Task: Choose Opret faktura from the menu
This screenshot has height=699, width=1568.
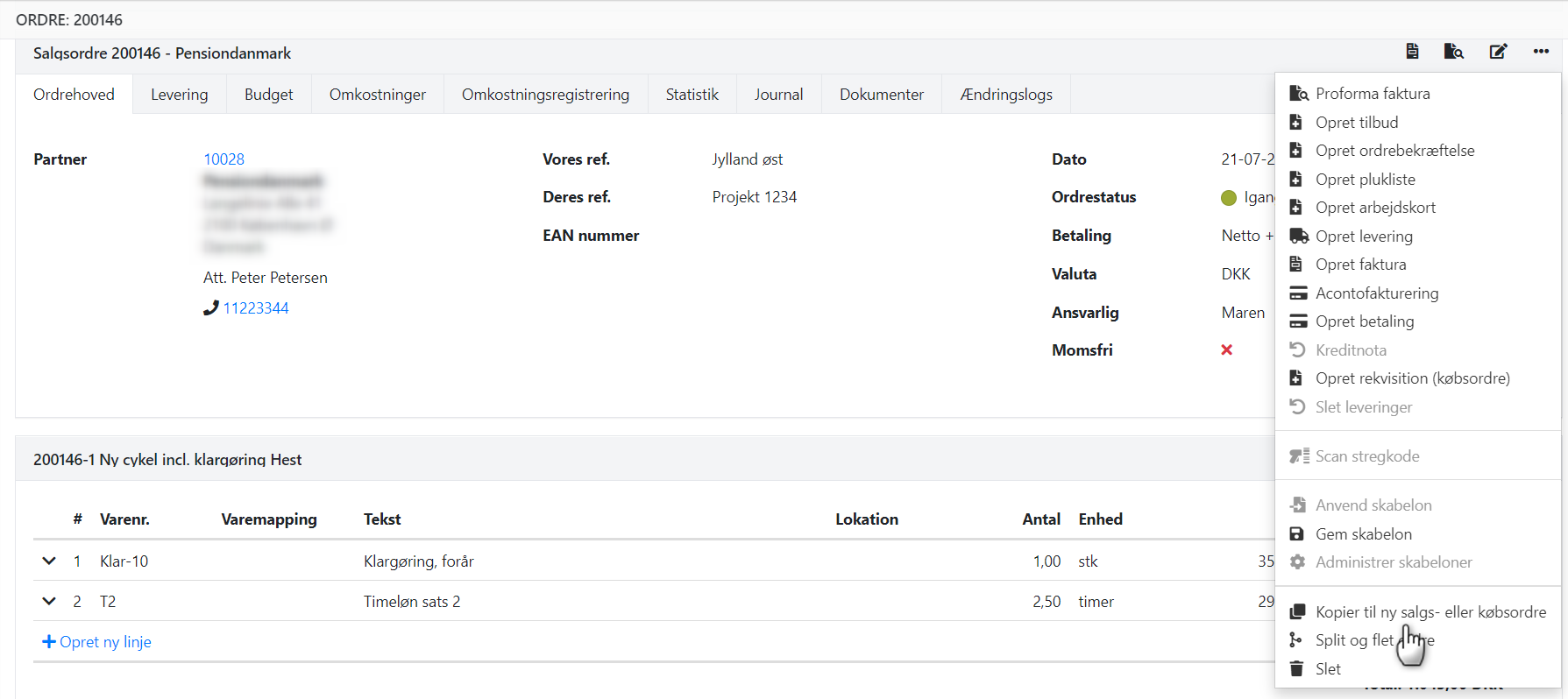Action: pos(1360,265)
